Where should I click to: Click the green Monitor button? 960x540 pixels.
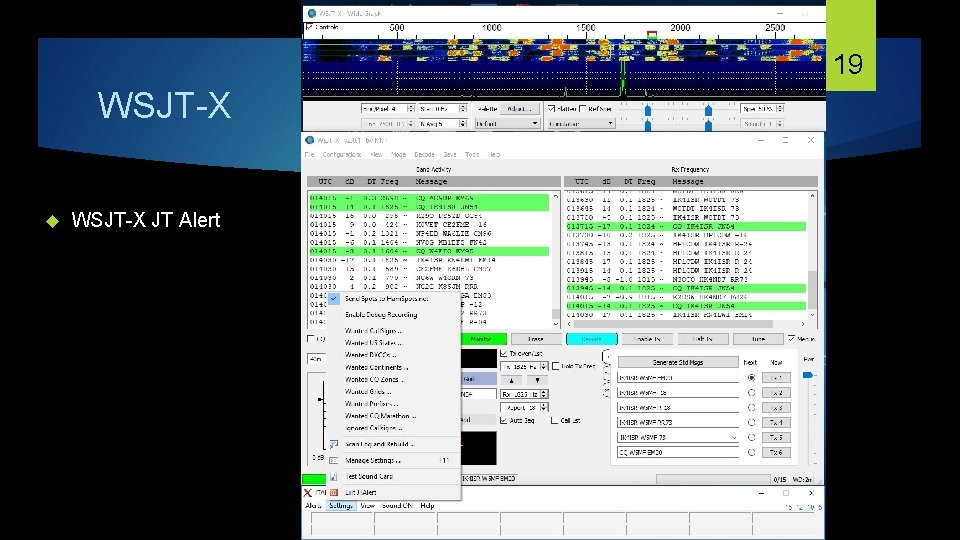click(x=482, y=339)
